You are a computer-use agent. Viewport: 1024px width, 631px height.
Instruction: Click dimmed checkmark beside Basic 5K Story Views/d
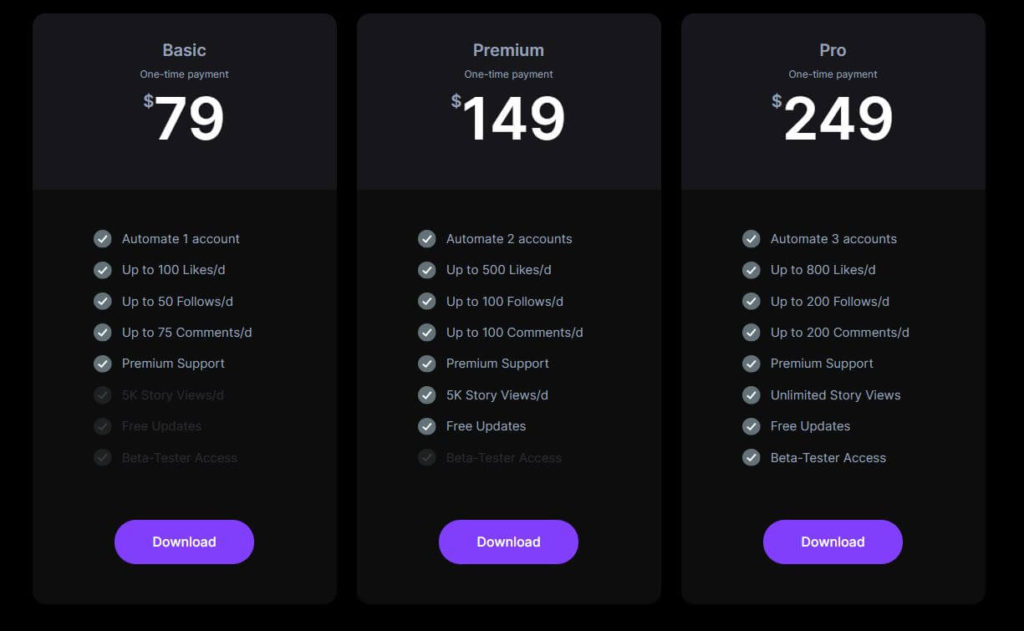point(103,395)
